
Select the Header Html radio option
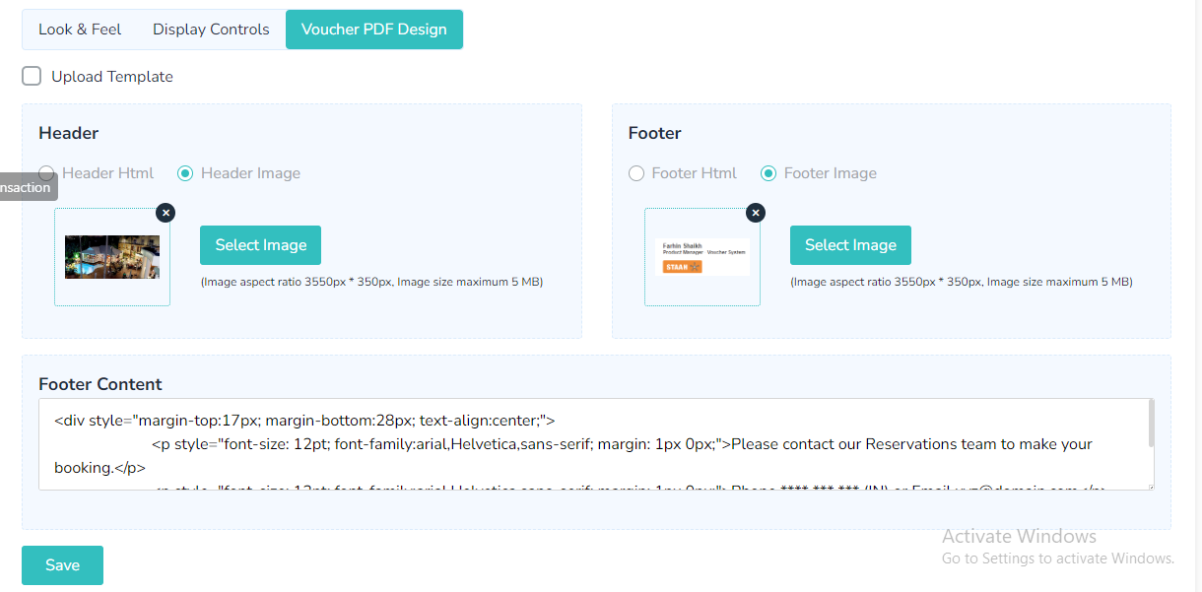[47, 173]
